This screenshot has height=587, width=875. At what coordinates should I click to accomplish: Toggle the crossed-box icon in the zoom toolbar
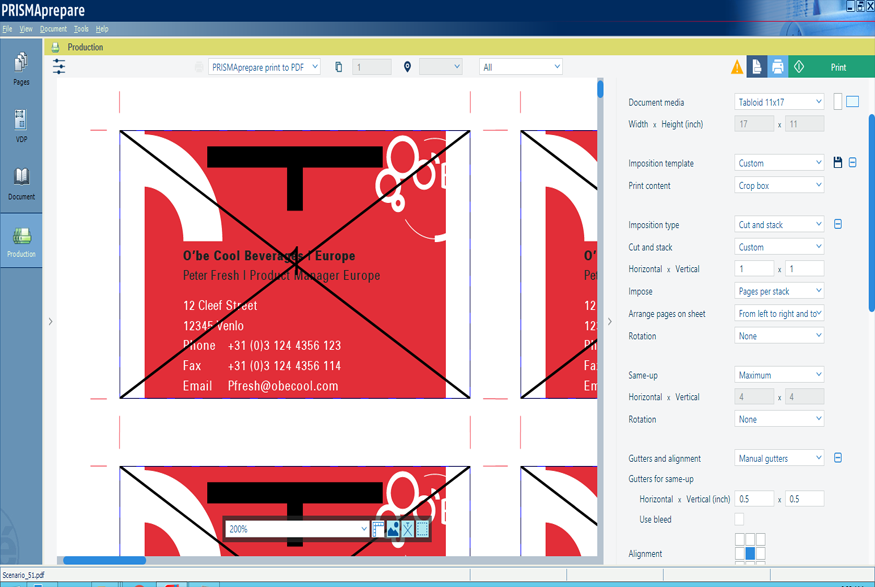tap(408, 528)
